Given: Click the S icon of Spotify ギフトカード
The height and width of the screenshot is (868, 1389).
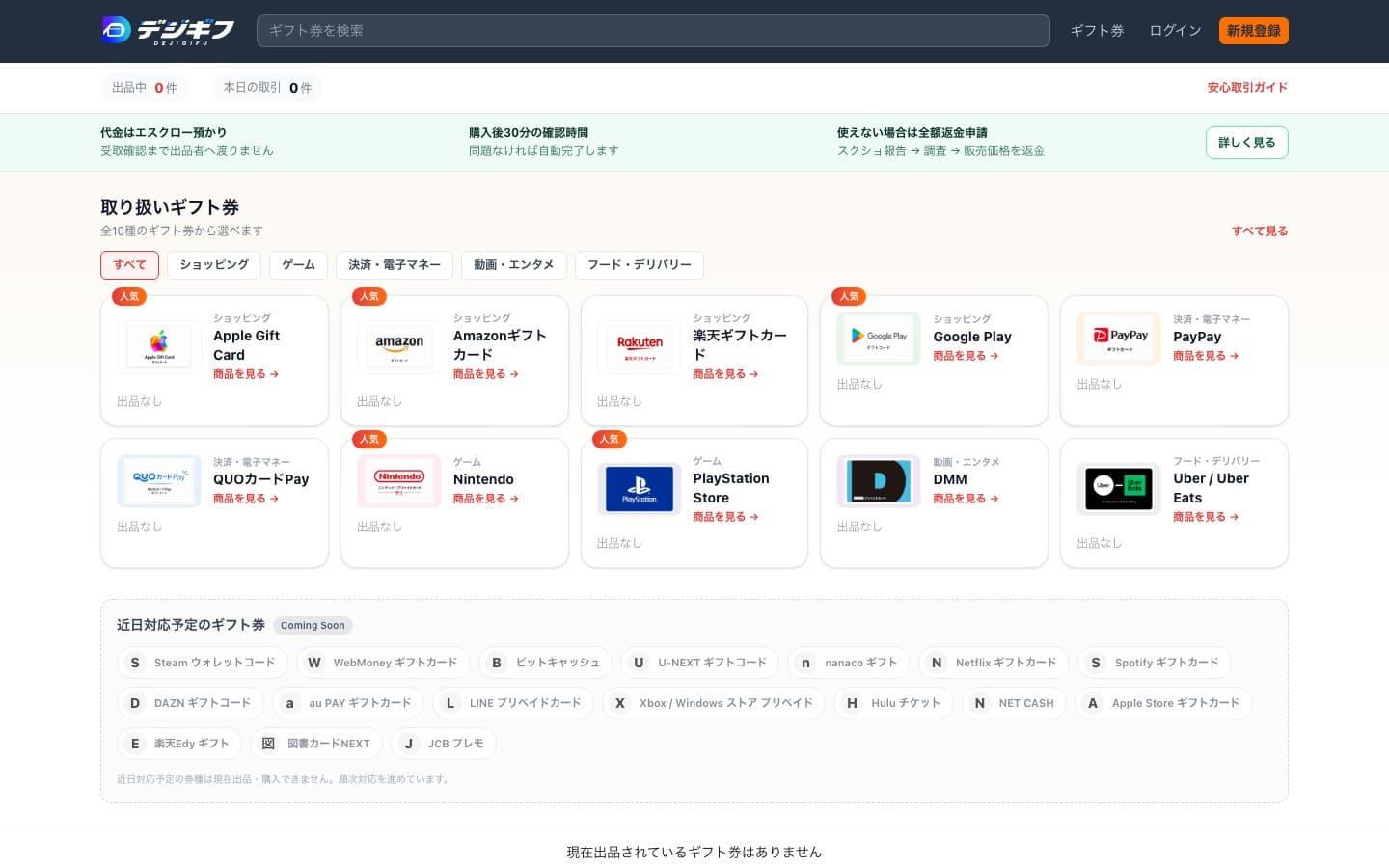Looking at the screenshot, I should [x=1096, y=663].
